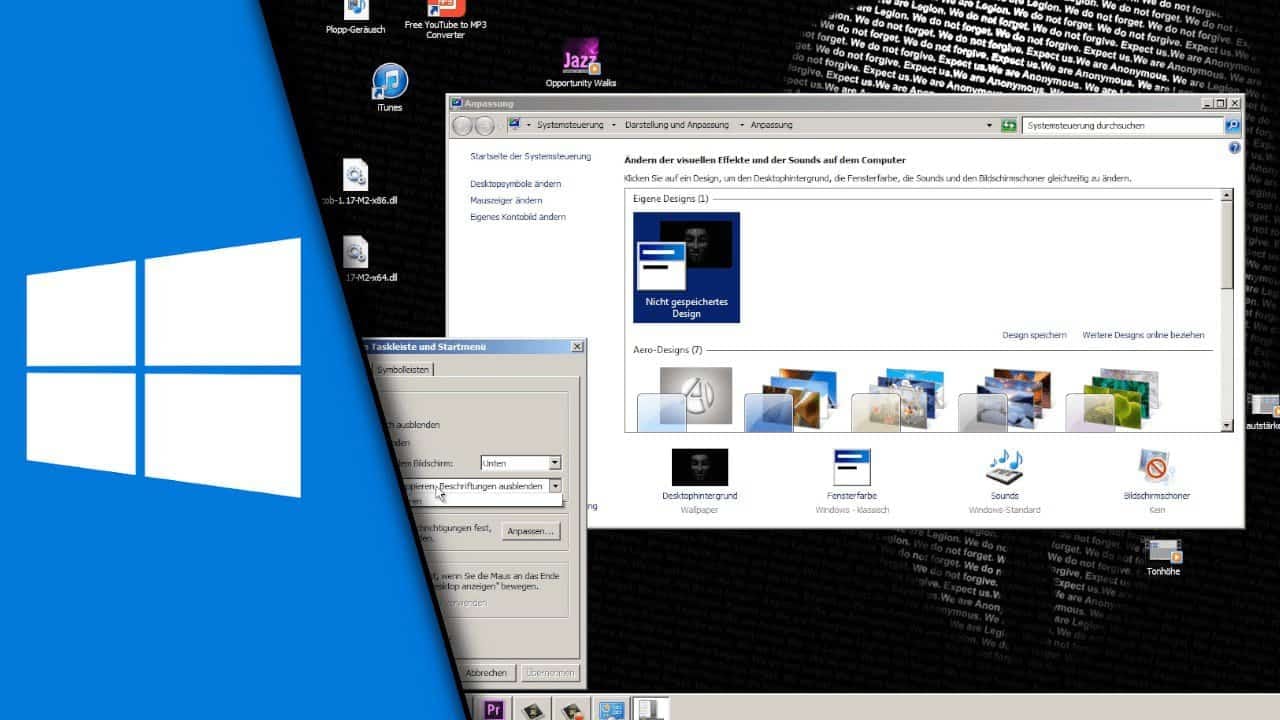Open the Opportunity Walks Jazz icon
Viewport: 1280px width, 720px height.
[x=581, y=63]
